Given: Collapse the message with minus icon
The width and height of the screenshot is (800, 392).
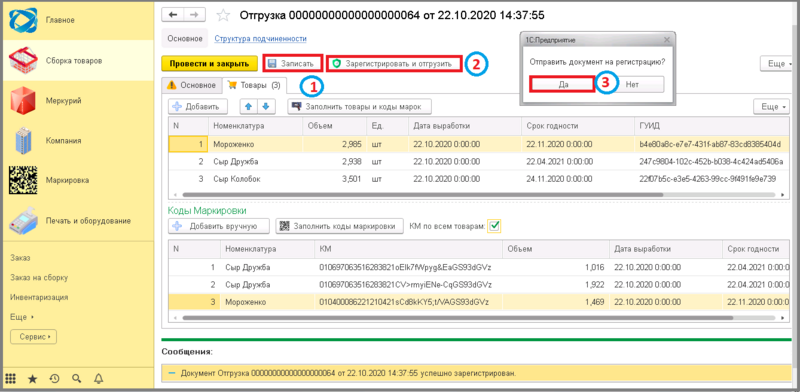Looking at the screenshot, I should click(x=171, y=373).
